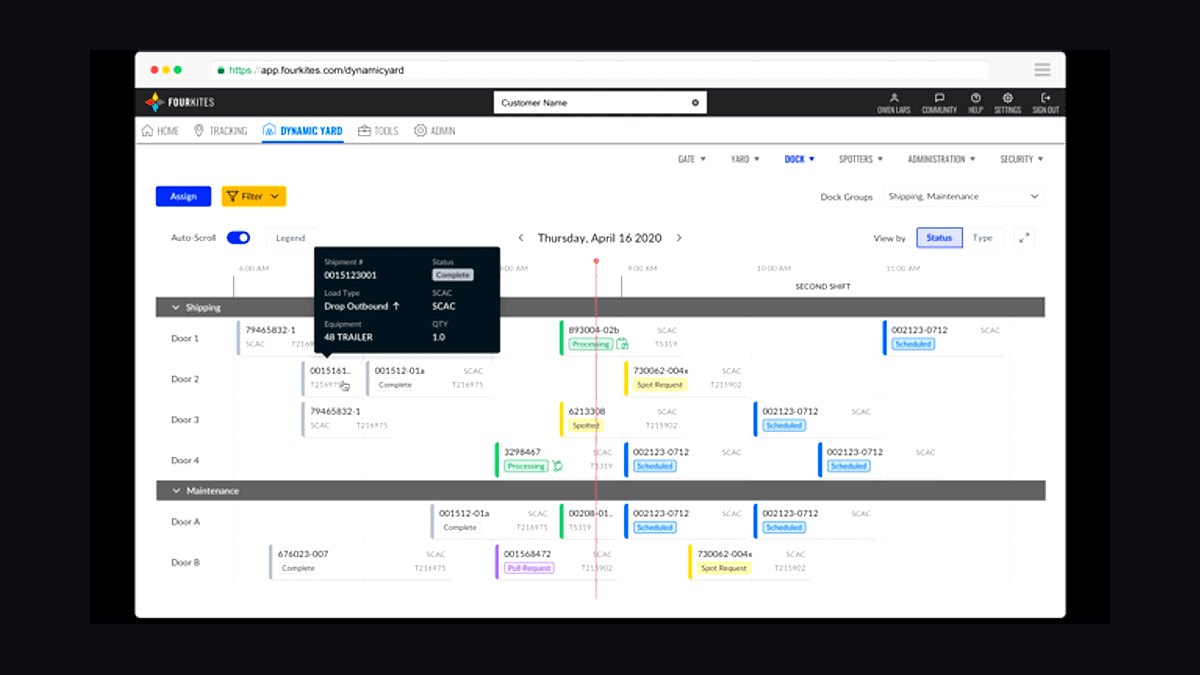Select Spot Request 730062-004x on Door B
Screen dimensions: 1200x675
click(750, 561)
